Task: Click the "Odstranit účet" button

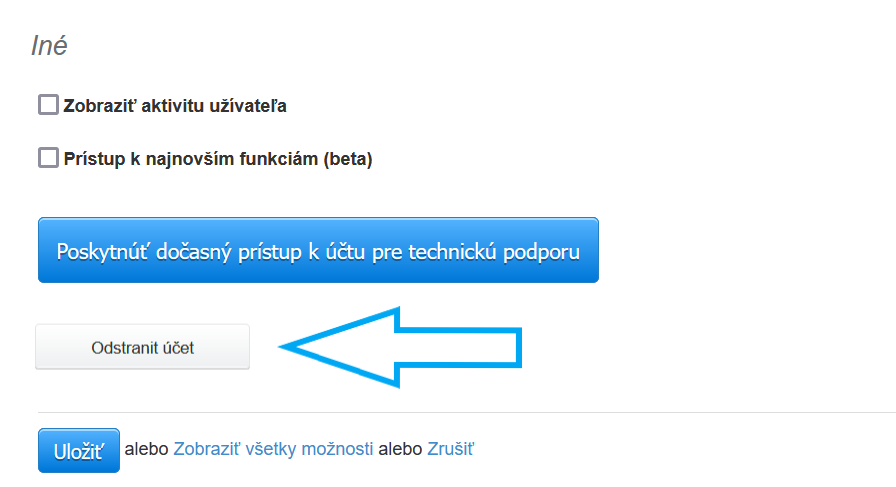Action: point(142,348)
